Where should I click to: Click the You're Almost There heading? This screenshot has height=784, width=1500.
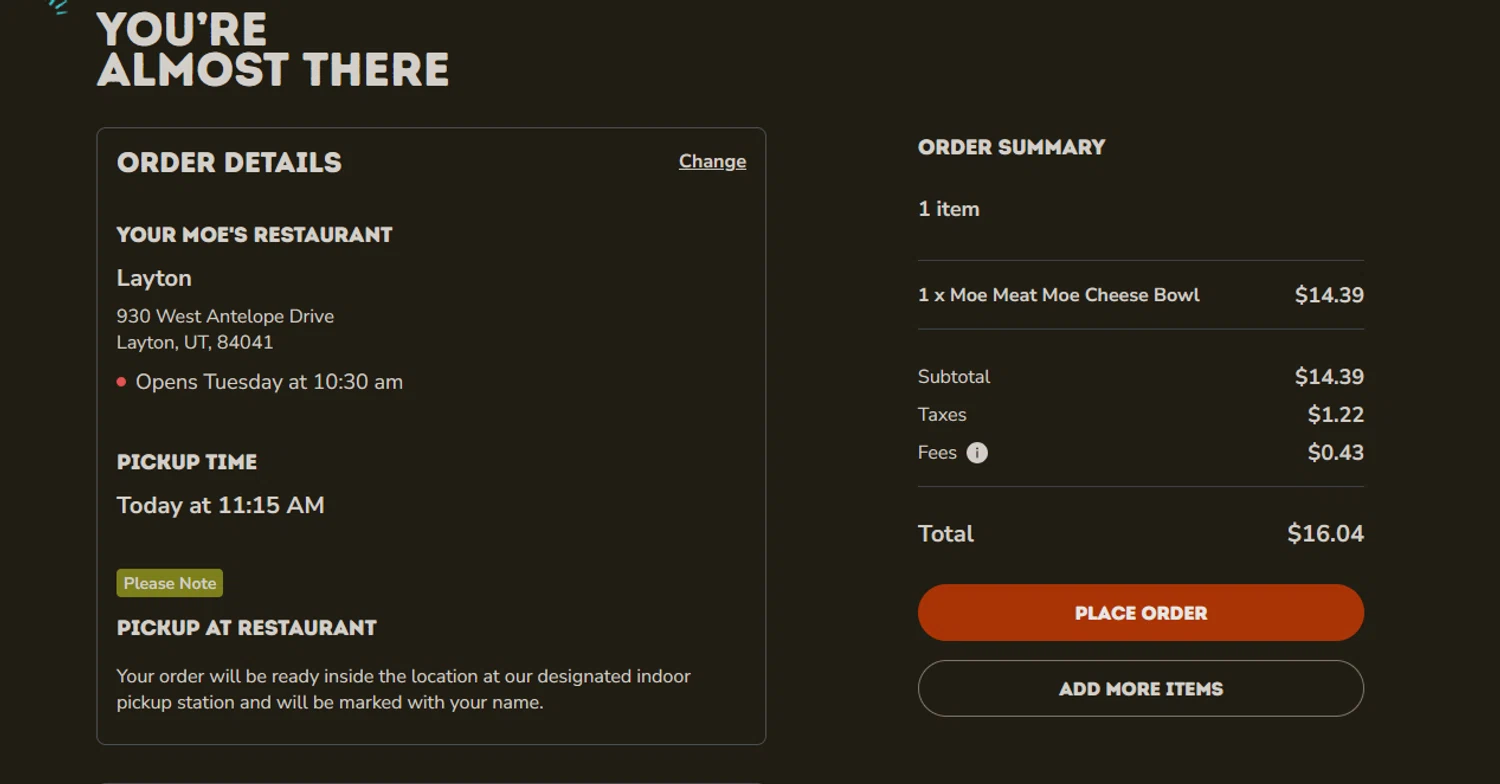click(x=272, y=50)
